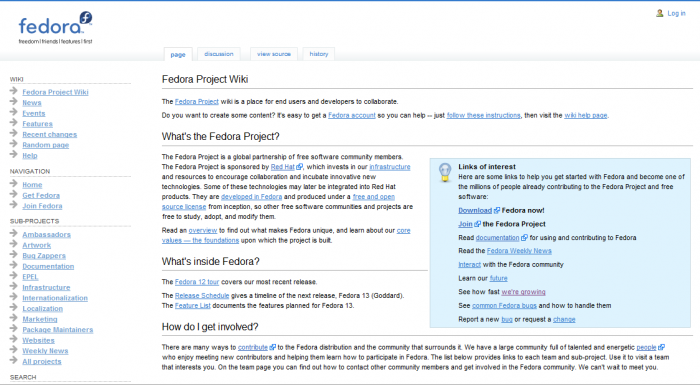The height and width of the screenshot is (385, 700).
Task: Click the external-link icon after Download
Action: (496, 210)
